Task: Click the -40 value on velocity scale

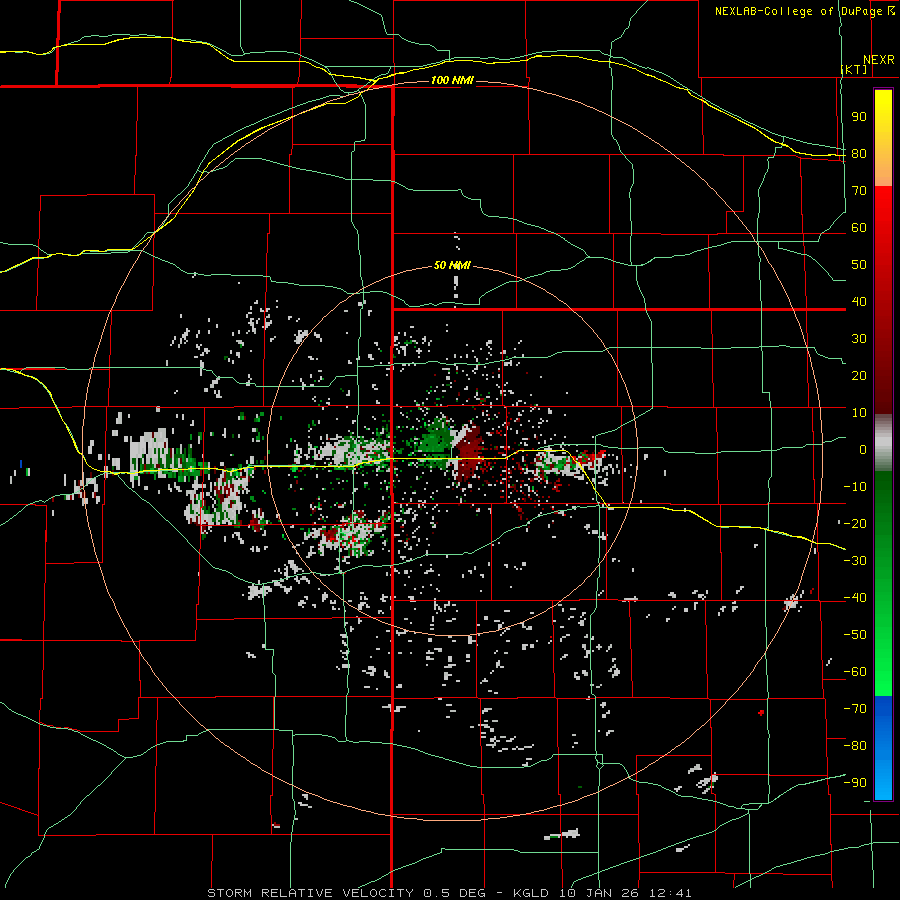Action: coord(855,598)
